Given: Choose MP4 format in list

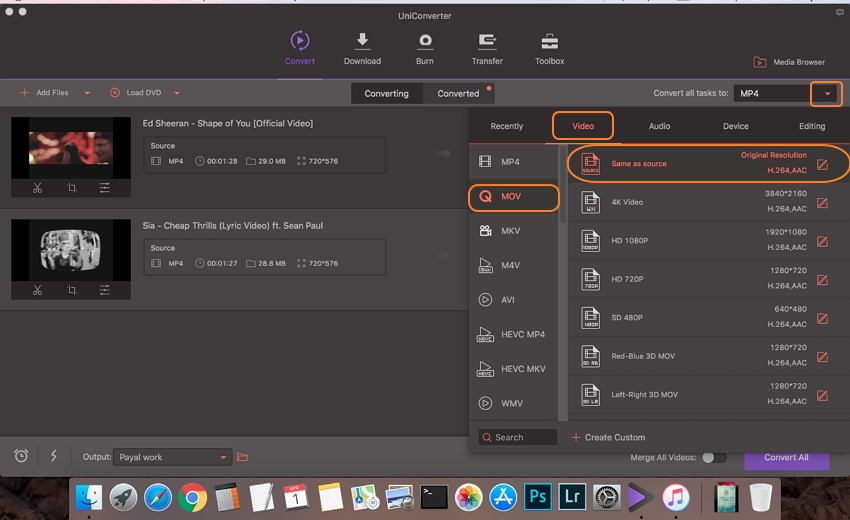Looking at the screenshot, I should (513, 162).
